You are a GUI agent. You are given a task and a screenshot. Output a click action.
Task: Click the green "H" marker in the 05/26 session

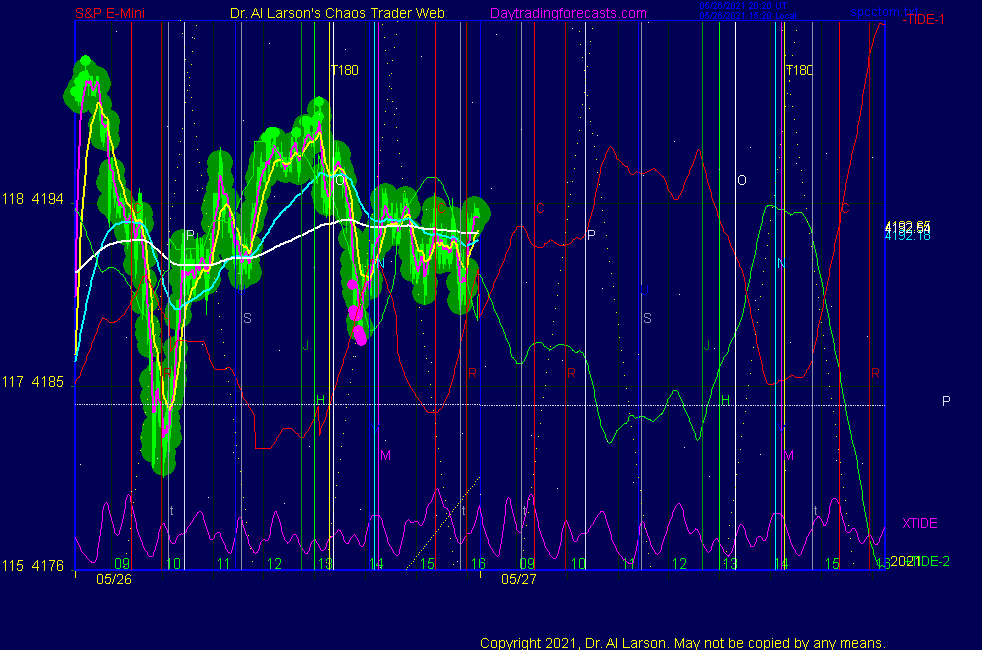[320, 400]
